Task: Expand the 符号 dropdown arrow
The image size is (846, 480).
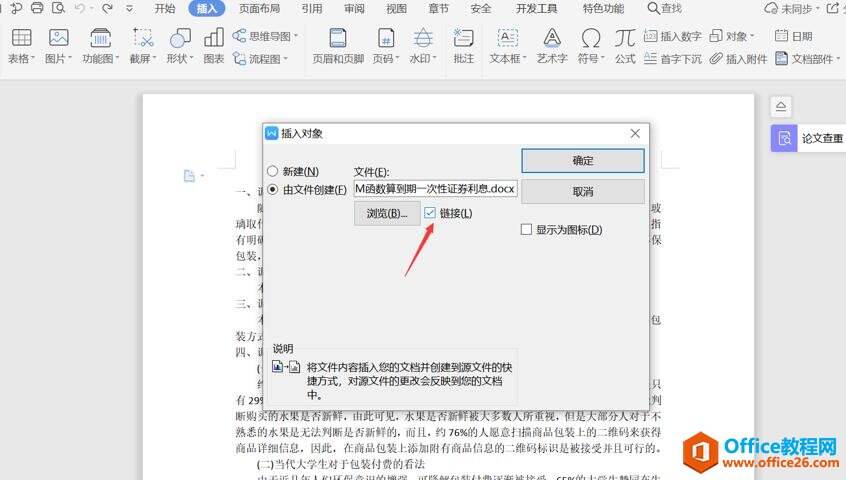Action: point(602,58)
